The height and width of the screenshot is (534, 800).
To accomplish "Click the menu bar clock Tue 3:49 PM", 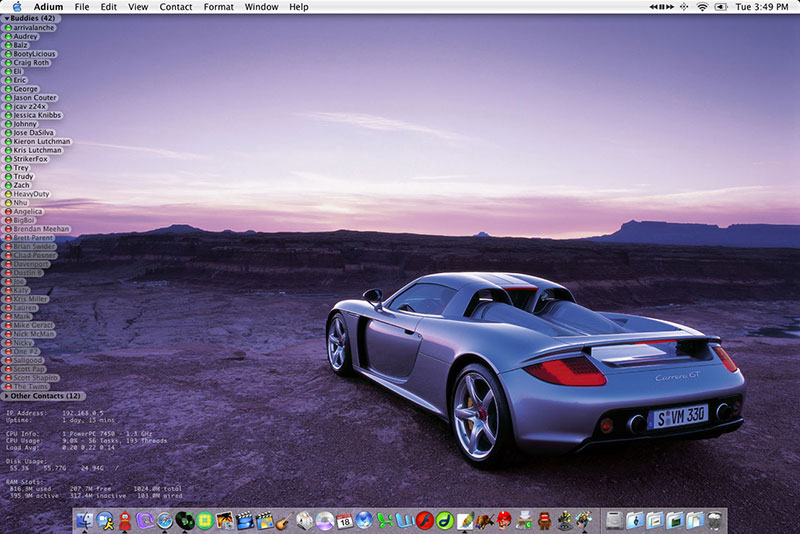I will pos(762,7).
